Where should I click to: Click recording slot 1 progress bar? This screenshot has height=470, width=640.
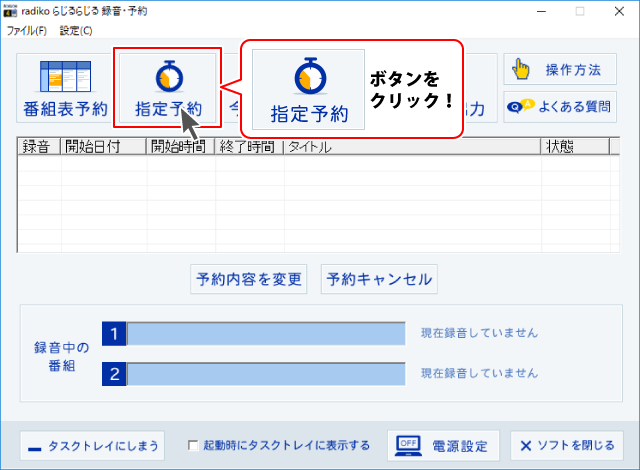coord(266,334)
